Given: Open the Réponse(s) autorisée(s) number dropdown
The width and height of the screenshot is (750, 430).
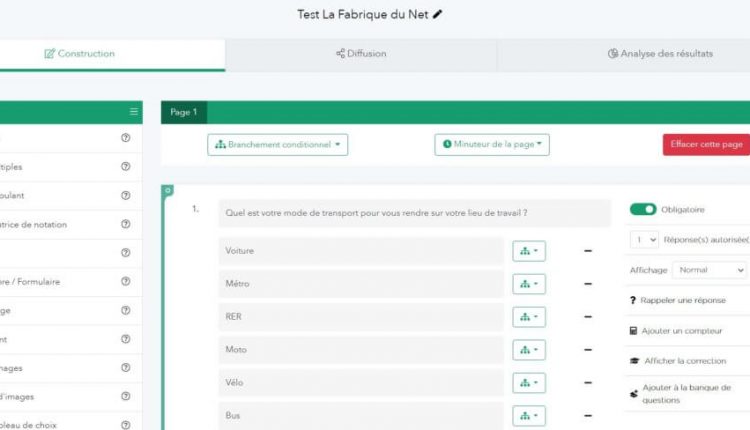Looking at the screenshot, I should pos(644,240).
